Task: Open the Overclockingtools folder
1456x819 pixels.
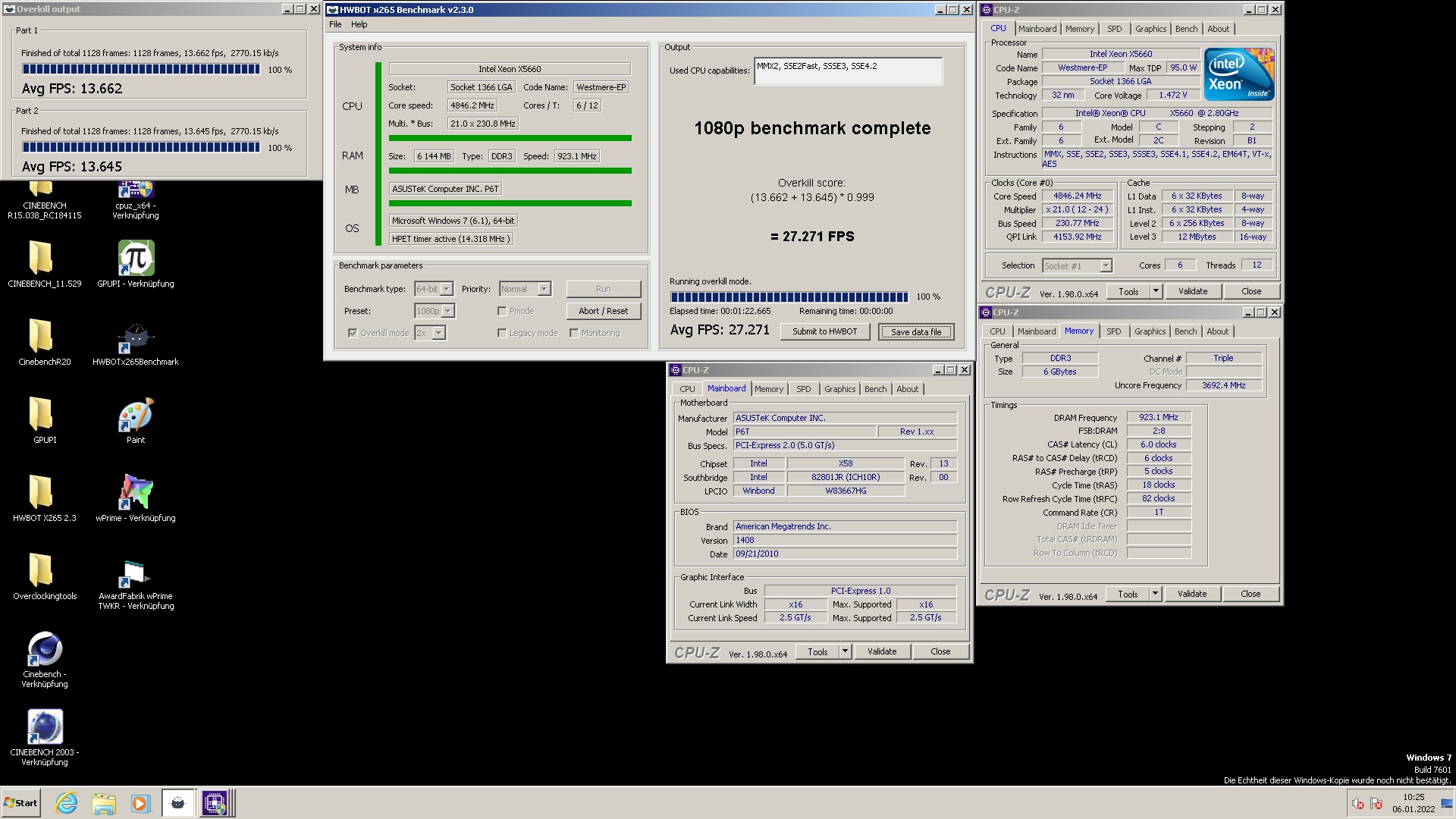Action: [x=41, y=570]
